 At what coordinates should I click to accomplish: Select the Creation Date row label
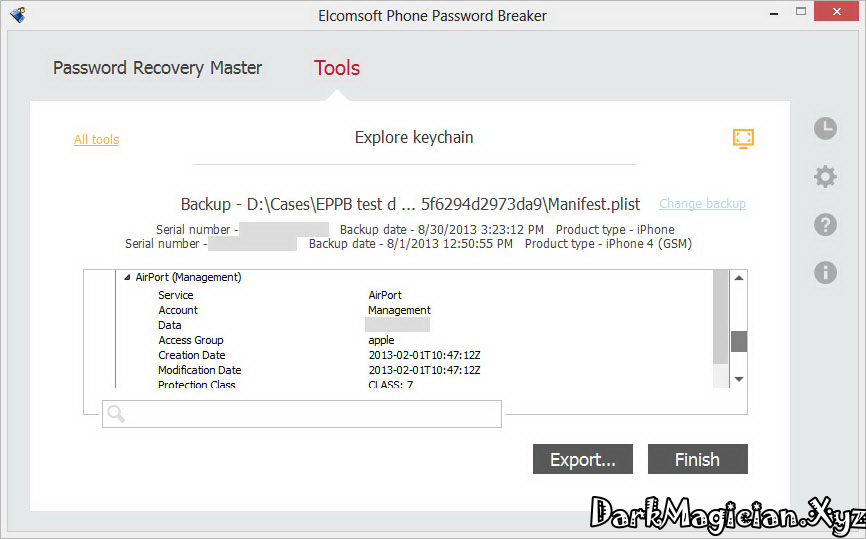click(192, 355)
